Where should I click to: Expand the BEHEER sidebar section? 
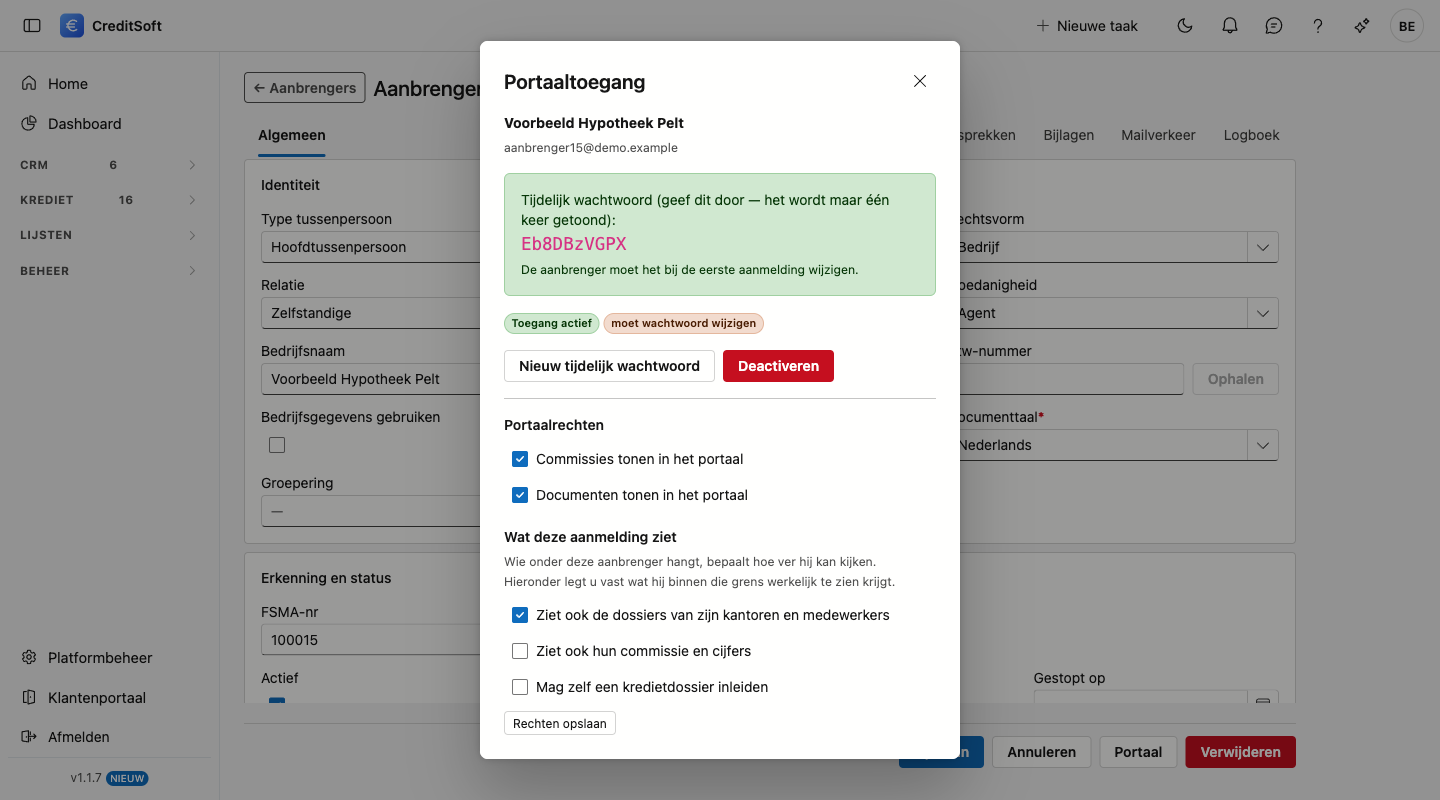110,271
